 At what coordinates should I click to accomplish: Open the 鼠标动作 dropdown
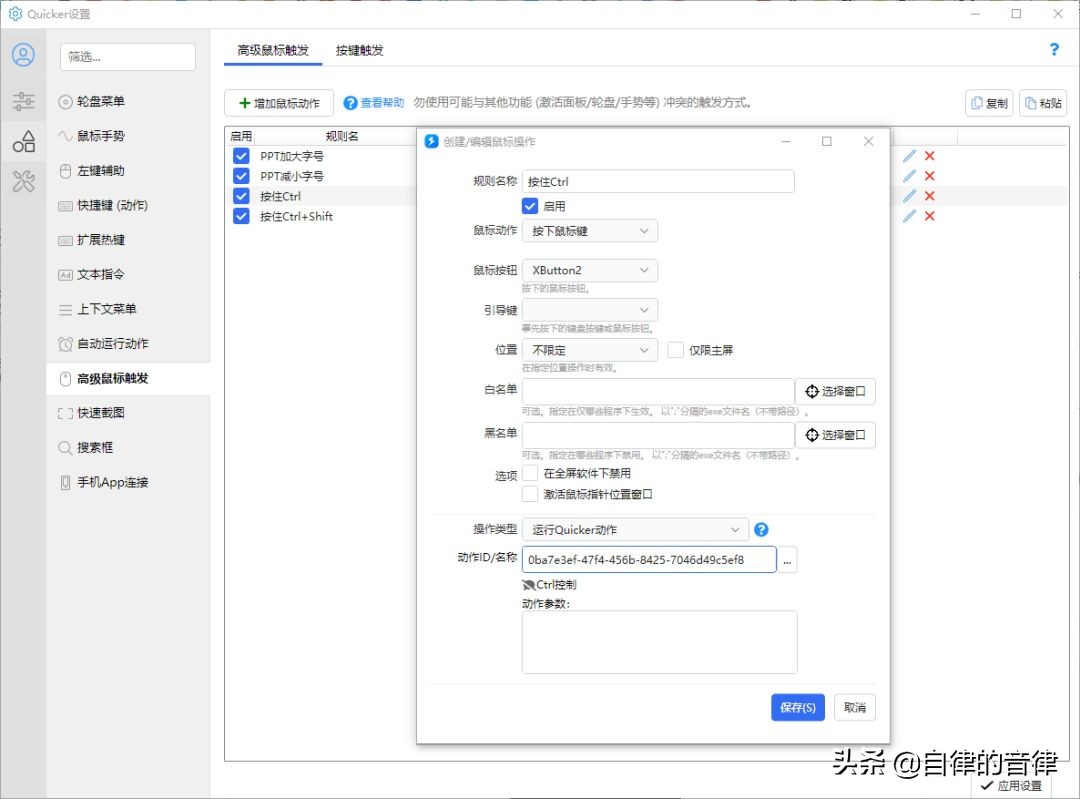[x=590, y=231]
